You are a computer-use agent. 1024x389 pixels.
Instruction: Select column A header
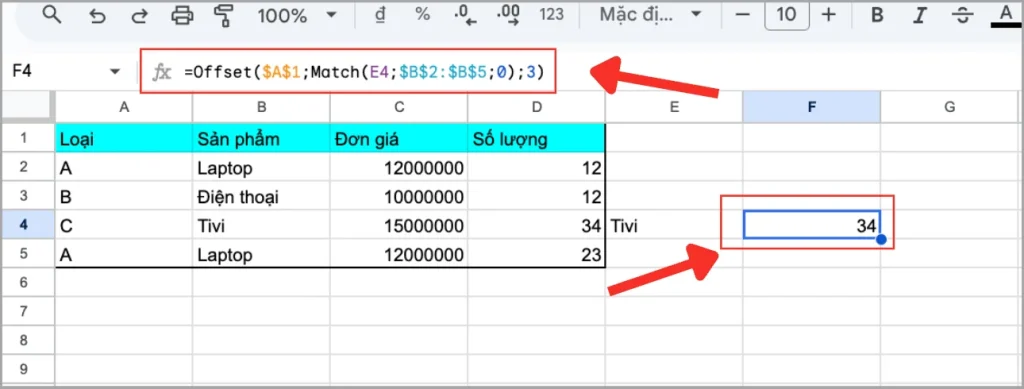[x=123, y=107]
